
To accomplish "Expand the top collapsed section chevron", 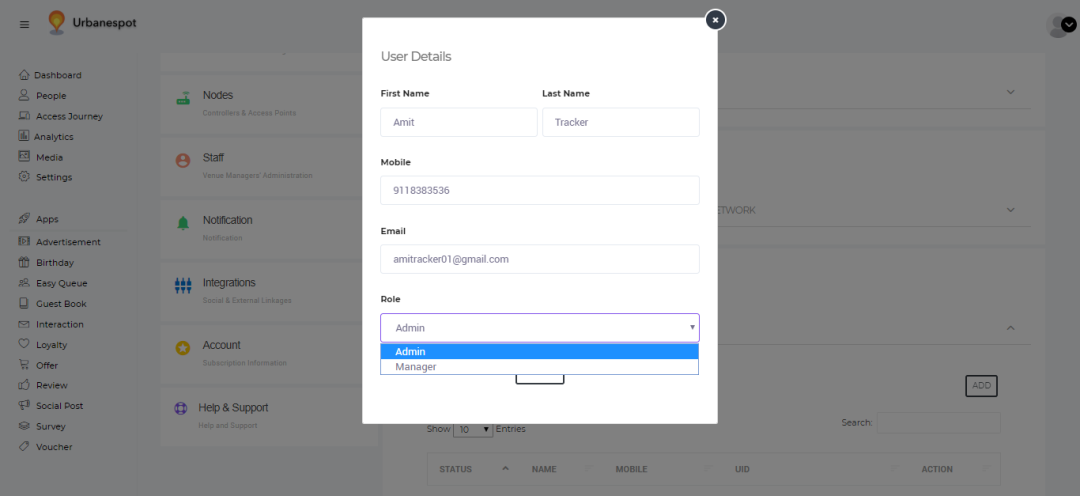I will pos(1010,92).
